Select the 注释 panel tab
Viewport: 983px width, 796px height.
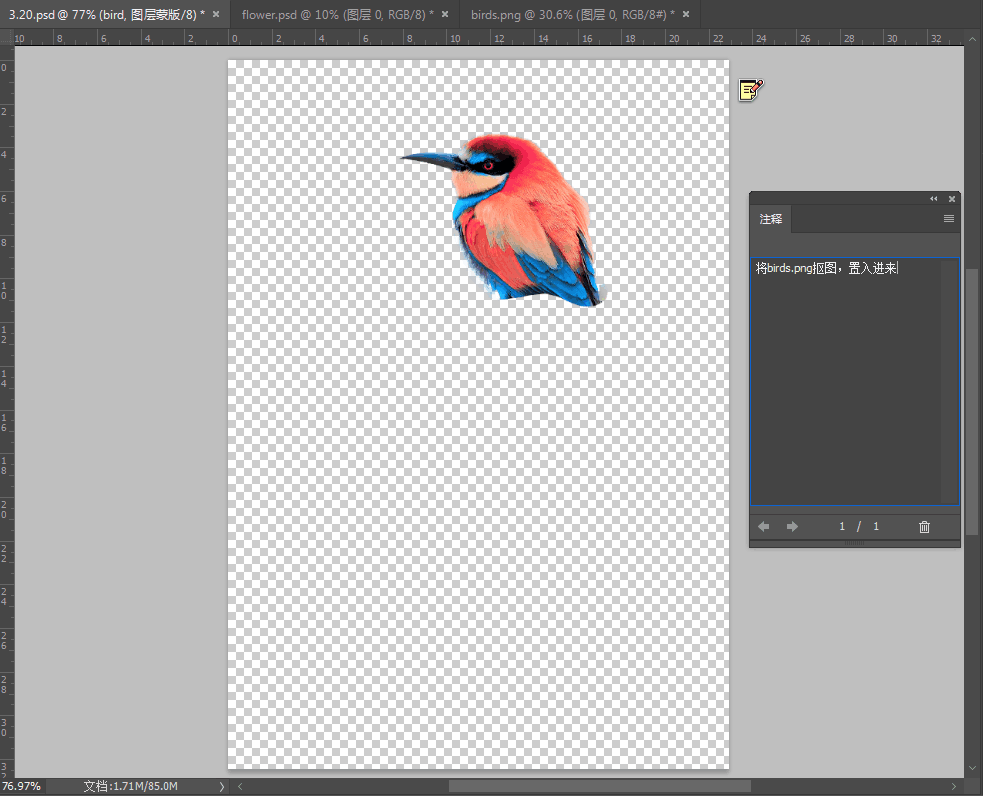pos(771,219)
